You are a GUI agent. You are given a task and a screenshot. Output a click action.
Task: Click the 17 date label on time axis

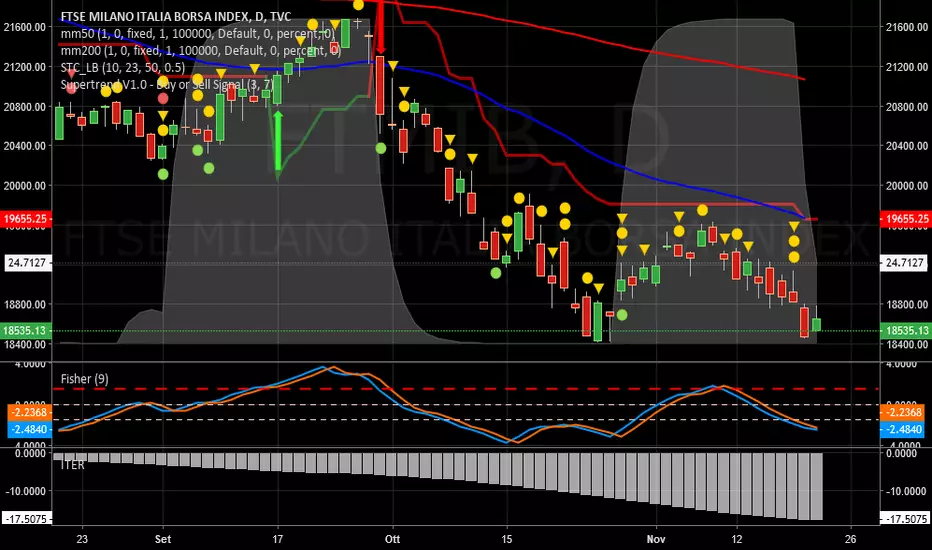[278, 539]
